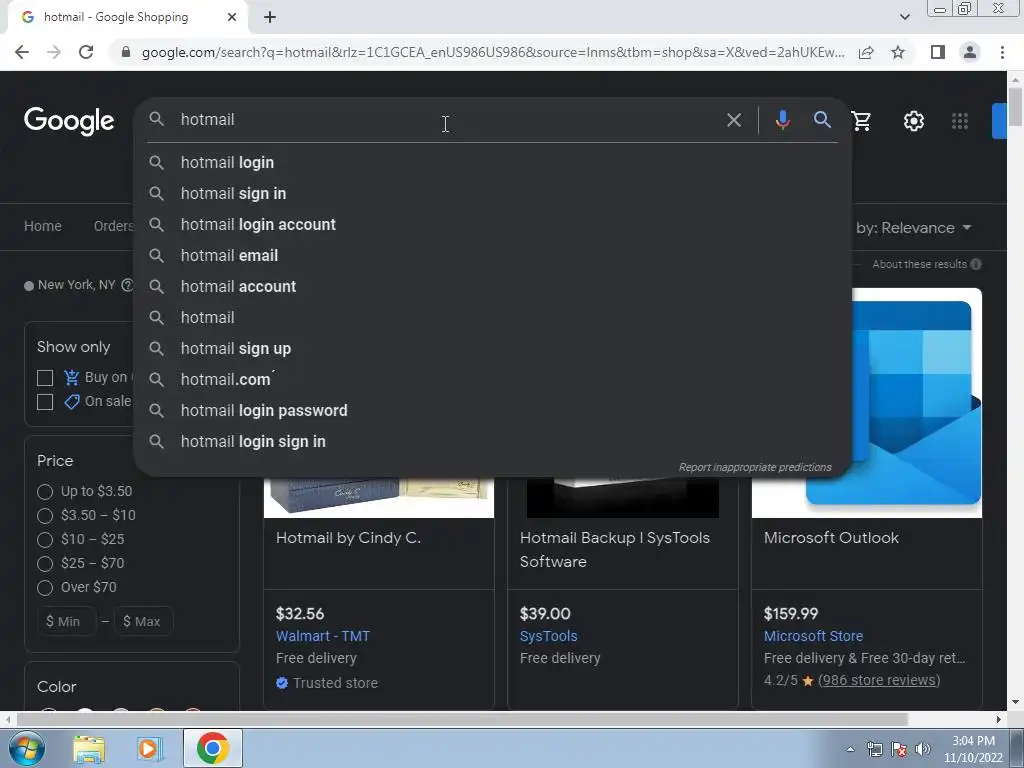
Task: Select the Up to $3.50 price option
Action: pyautogui.click(x=44, y=491)
